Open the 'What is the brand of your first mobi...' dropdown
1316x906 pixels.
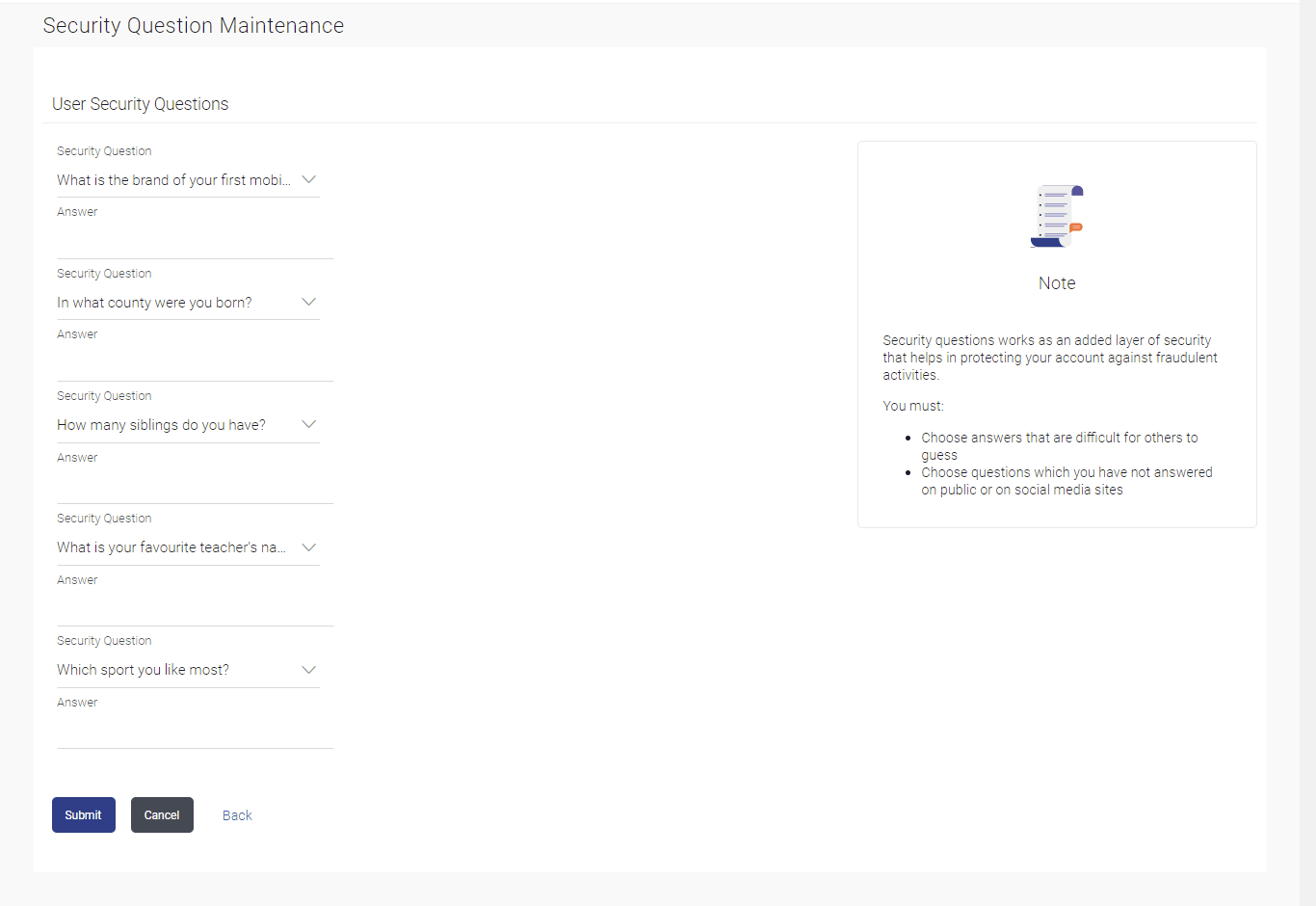pyautogui.click(x=173, y=180)
